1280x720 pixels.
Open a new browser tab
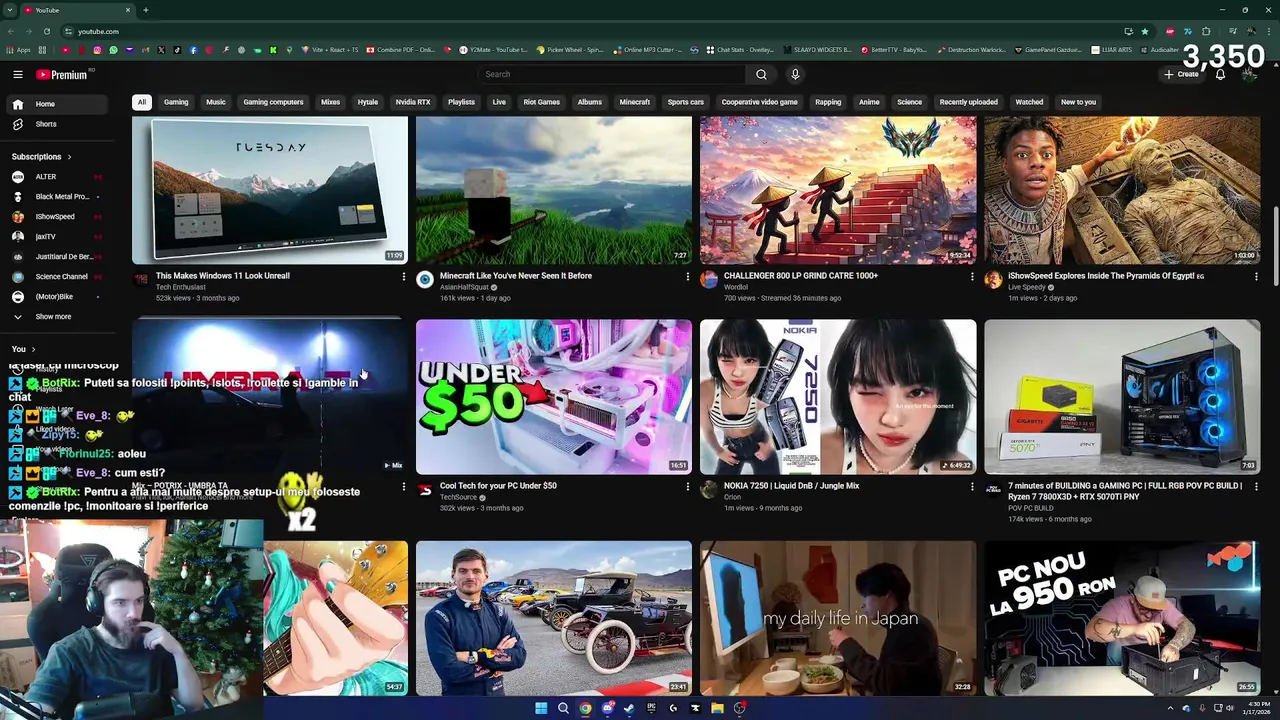tap(146, 10)
